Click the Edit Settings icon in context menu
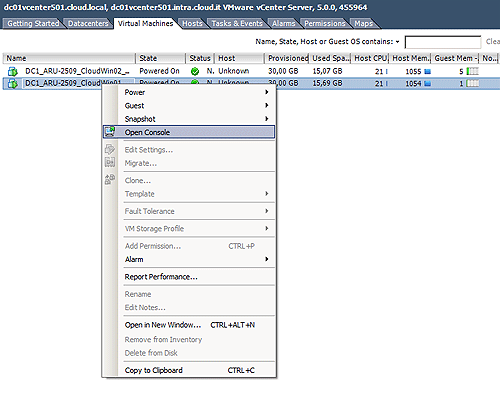500x397 pixels. (110, 149)
